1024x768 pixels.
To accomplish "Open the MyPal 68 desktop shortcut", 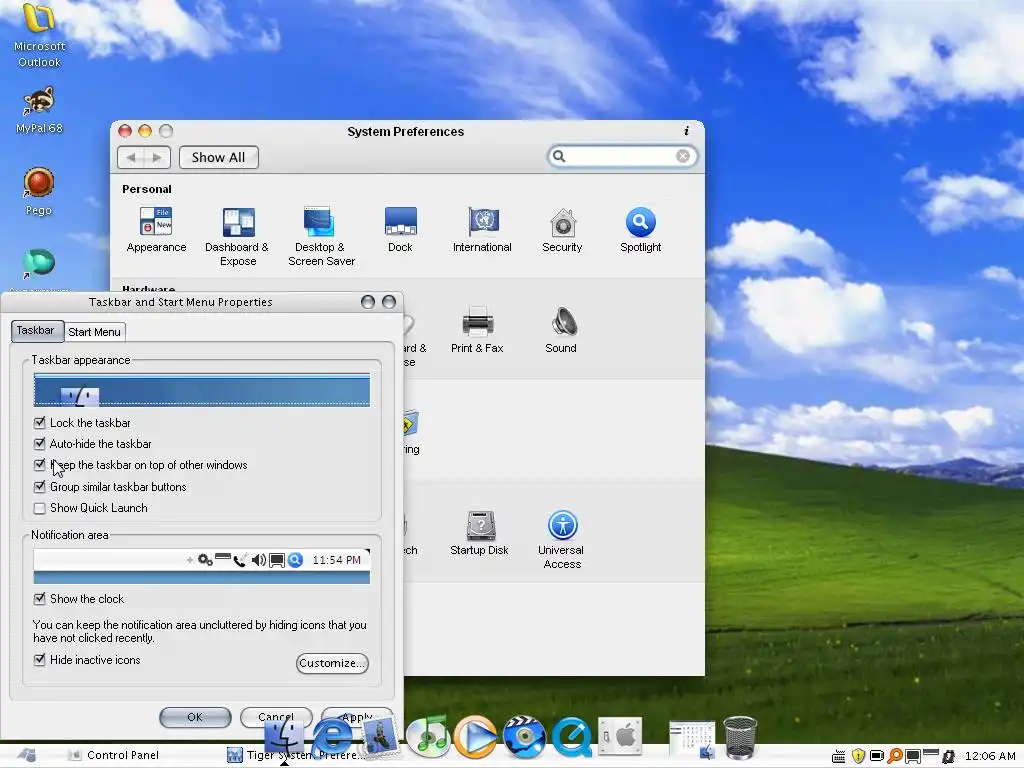I will tap(39, 110).
